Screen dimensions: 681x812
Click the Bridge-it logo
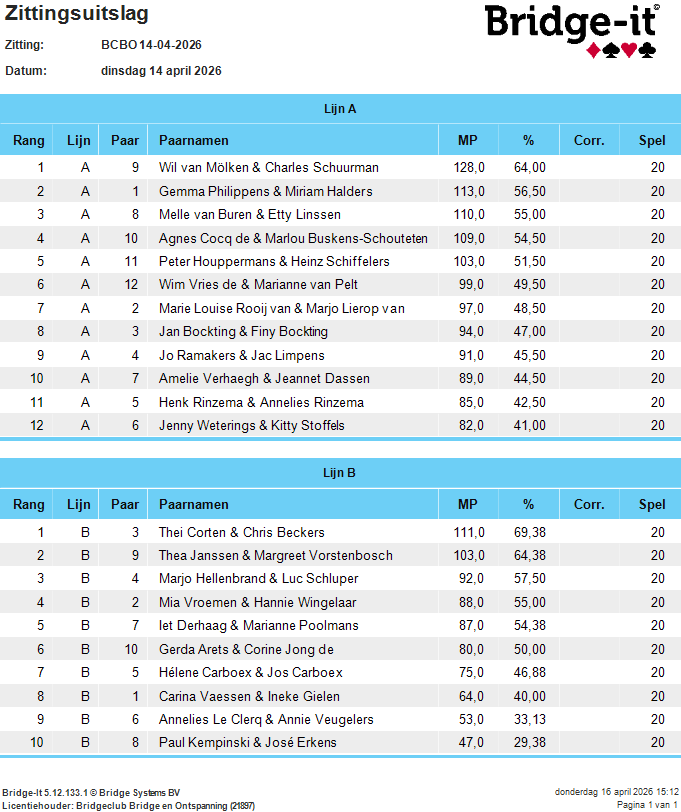[x=572, y=31]
